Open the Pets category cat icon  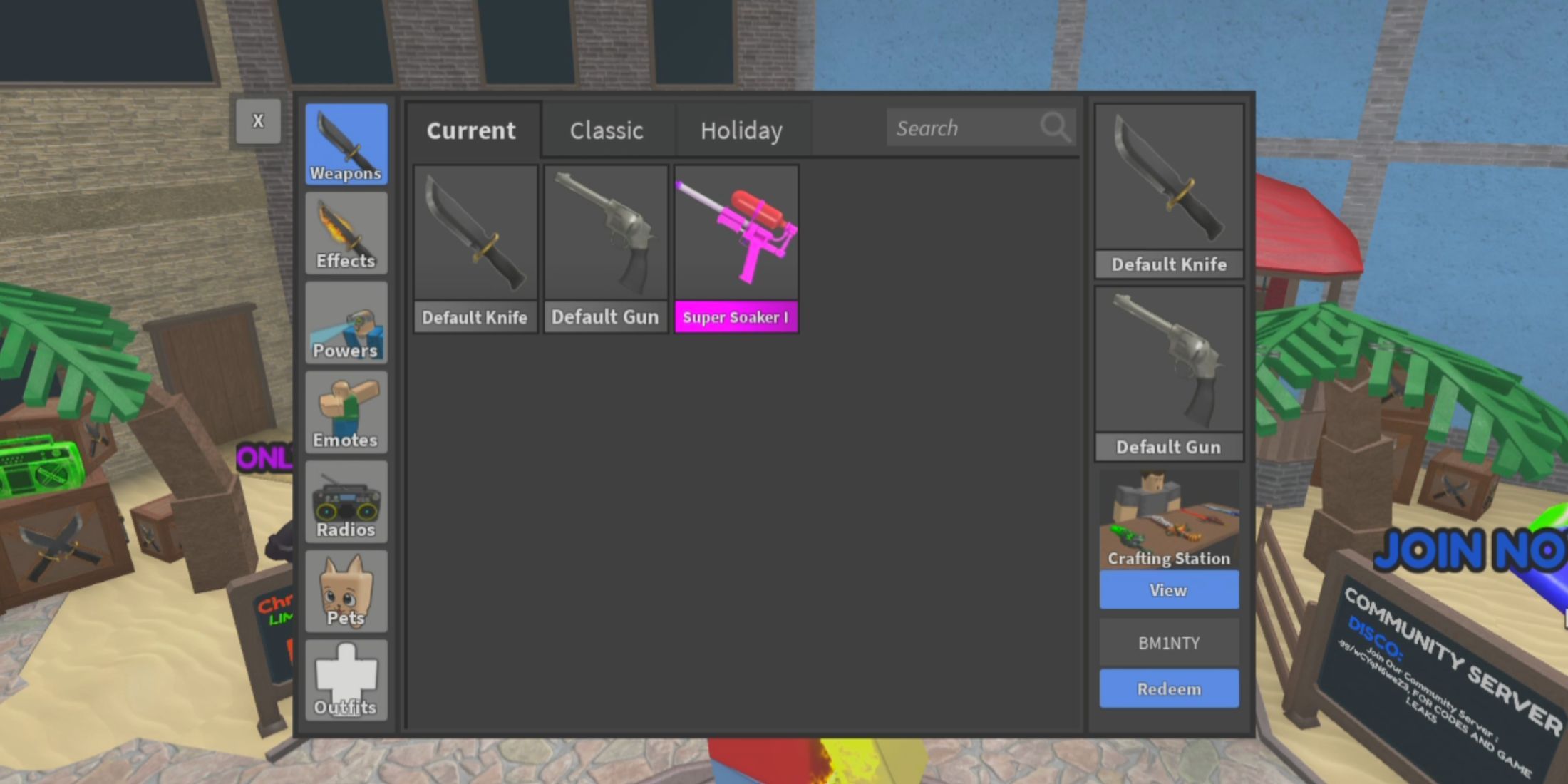pyautogui.click(x=346, y=590)
